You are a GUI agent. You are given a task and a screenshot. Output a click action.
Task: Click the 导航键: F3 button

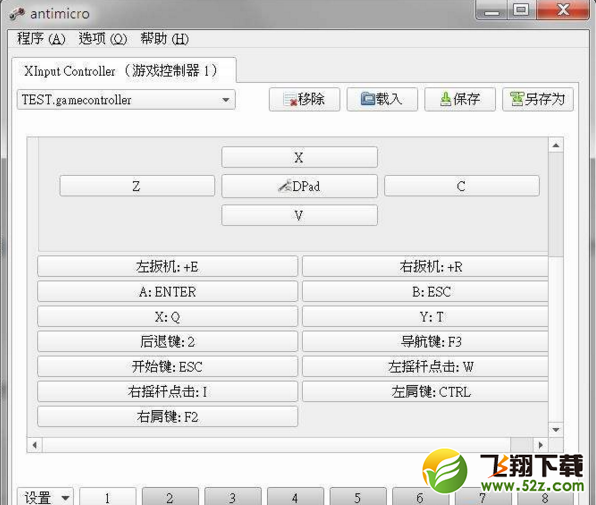point(425,342)
